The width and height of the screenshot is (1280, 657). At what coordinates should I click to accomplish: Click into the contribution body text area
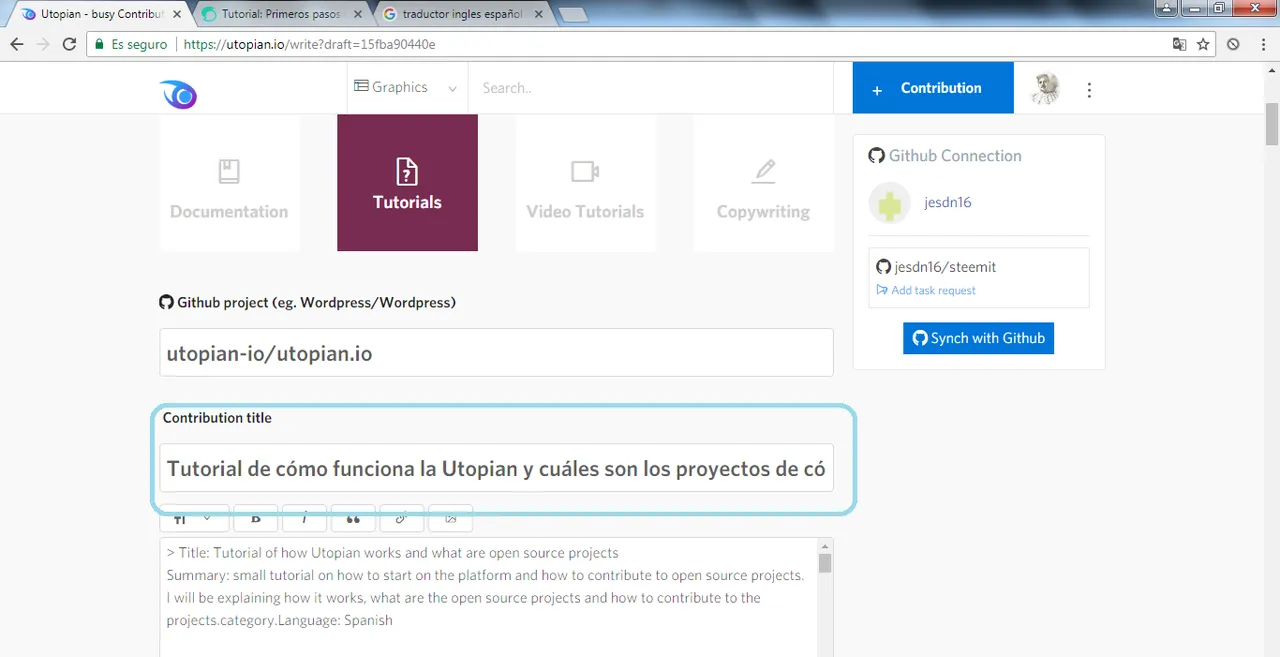pyautogui.click(x=488, y=597)
